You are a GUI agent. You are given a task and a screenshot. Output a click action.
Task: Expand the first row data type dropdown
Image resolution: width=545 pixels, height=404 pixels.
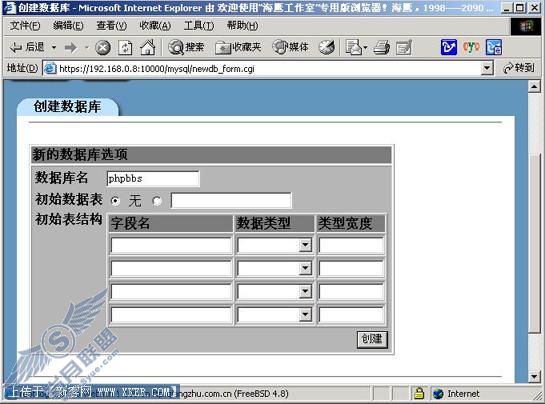[305, 245]
